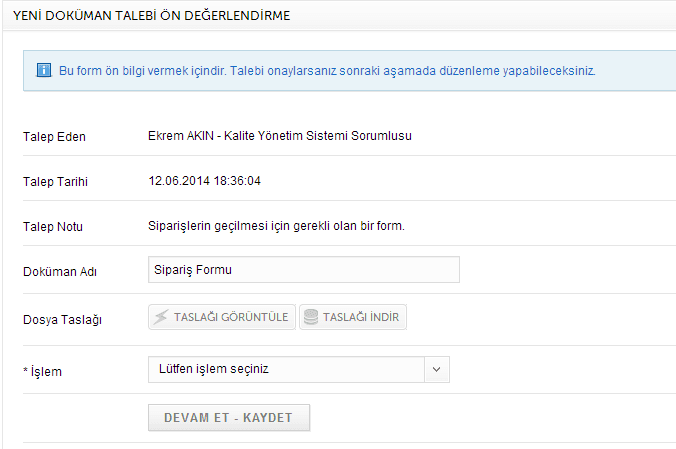The image size is (676, 449).
Task: Click the heading 'YENİ DOKÜMAN TALEBİ ÖN DEĞERLENDİRME'
Action: pyautogui.click(x=152, y=16)
